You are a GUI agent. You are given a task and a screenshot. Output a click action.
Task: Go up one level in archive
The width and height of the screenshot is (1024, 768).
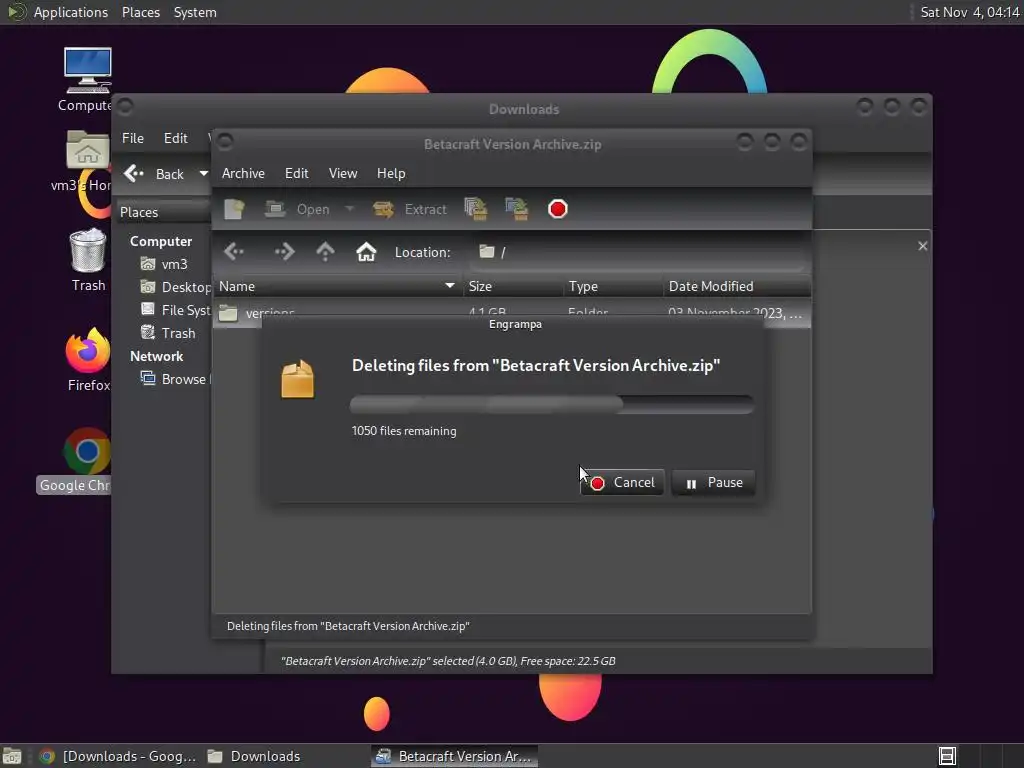click(325, 251)
